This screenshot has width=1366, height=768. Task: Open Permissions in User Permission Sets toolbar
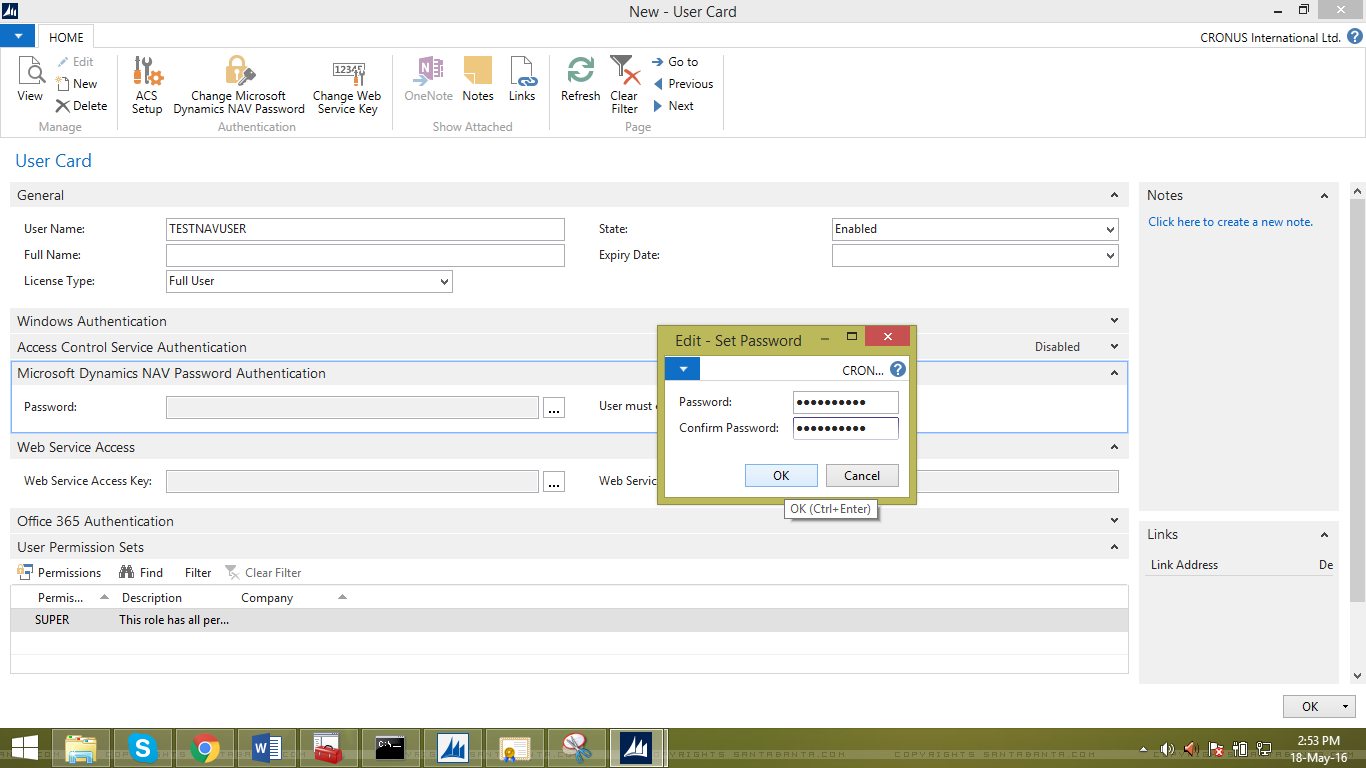[x=60, y=572]
